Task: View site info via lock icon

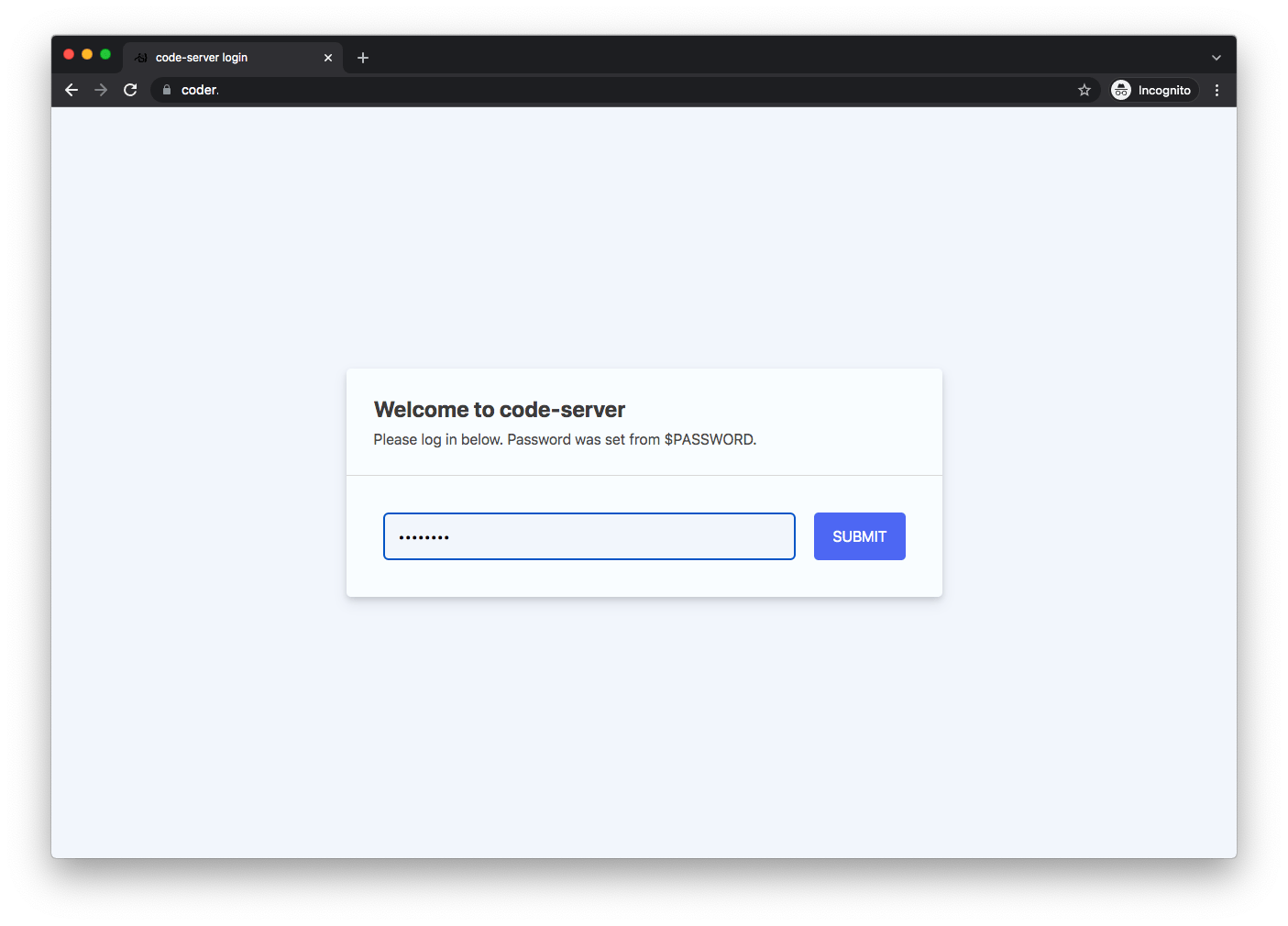Action: point(167,90)
